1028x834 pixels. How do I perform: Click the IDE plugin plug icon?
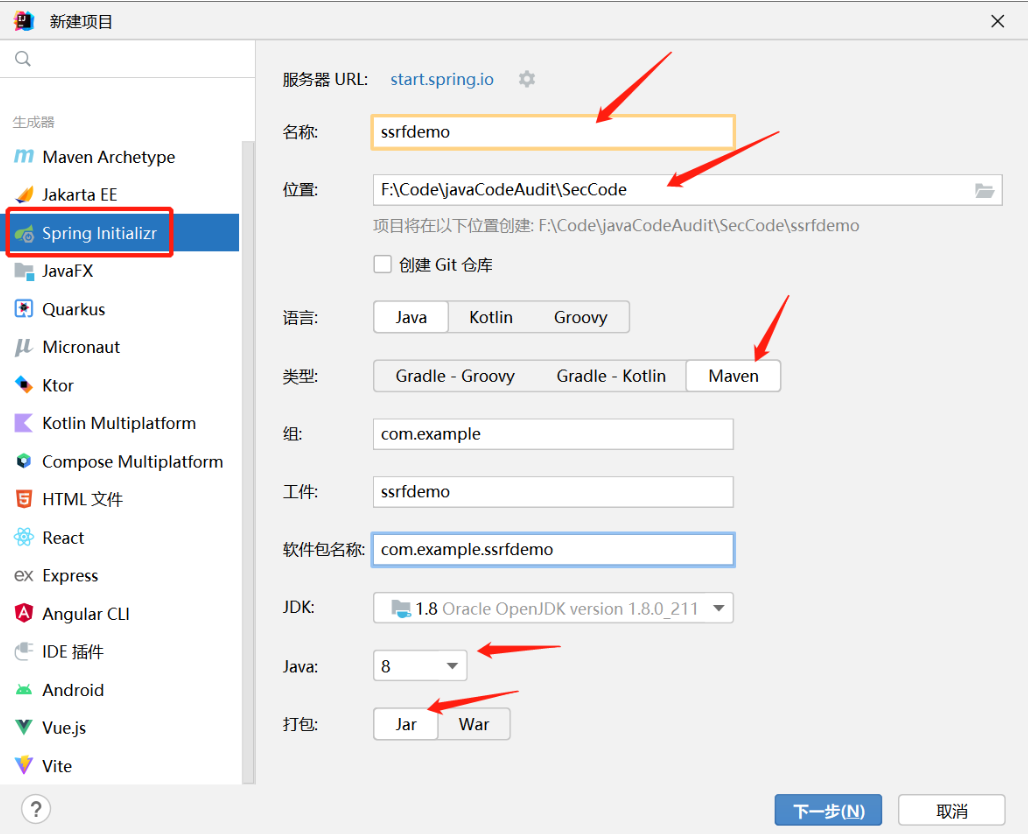click(24, 651)
